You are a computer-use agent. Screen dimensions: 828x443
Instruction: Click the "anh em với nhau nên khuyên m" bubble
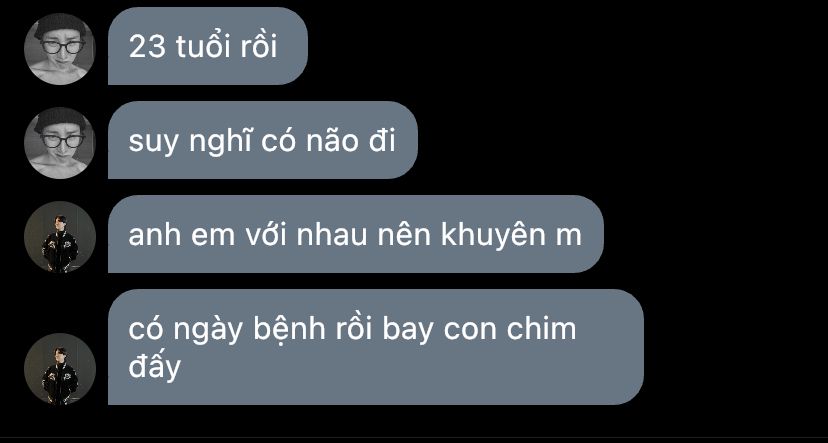pyautogui.click(x=356, y=234)
